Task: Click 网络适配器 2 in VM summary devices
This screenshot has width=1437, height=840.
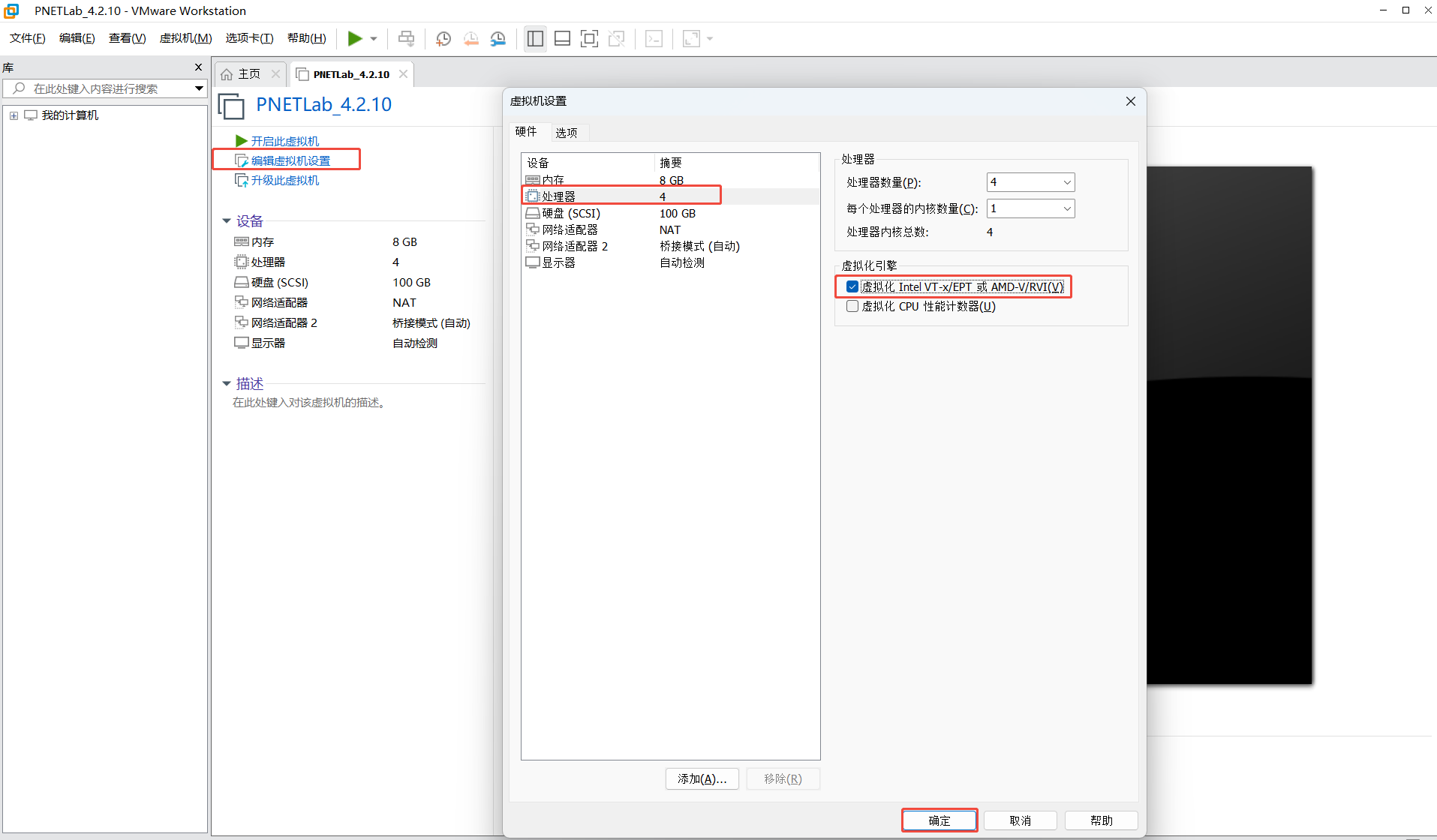Action: pos(284,322)
